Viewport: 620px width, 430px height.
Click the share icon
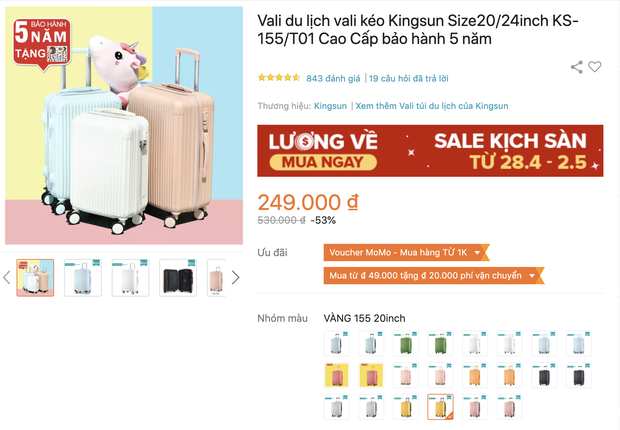tap(577, 67)
